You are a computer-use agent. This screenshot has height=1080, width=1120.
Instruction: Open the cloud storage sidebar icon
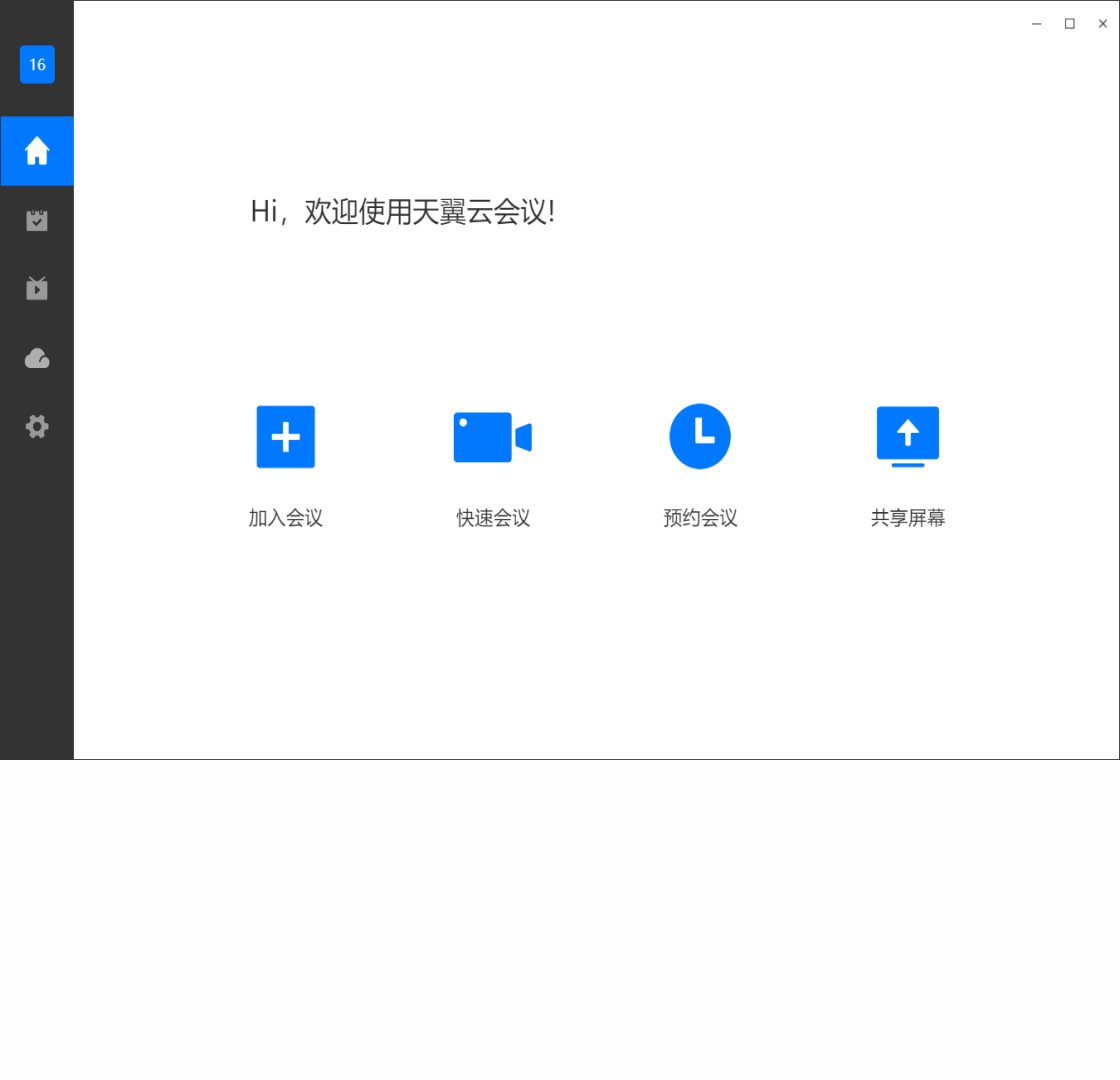point(37,358)
